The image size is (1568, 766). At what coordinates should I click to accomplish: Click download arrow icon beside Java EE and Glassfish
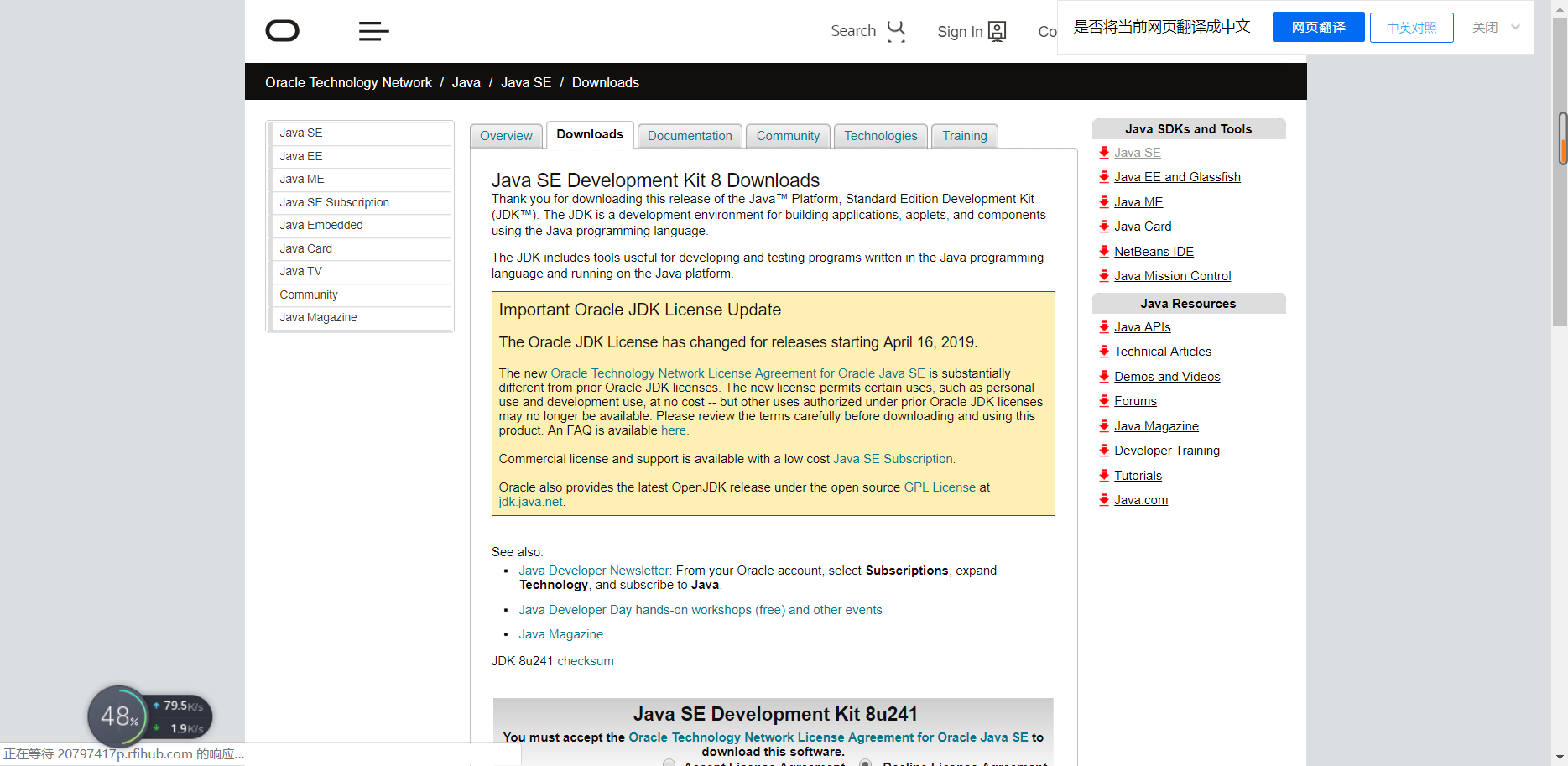click(x=1104, y=177)
